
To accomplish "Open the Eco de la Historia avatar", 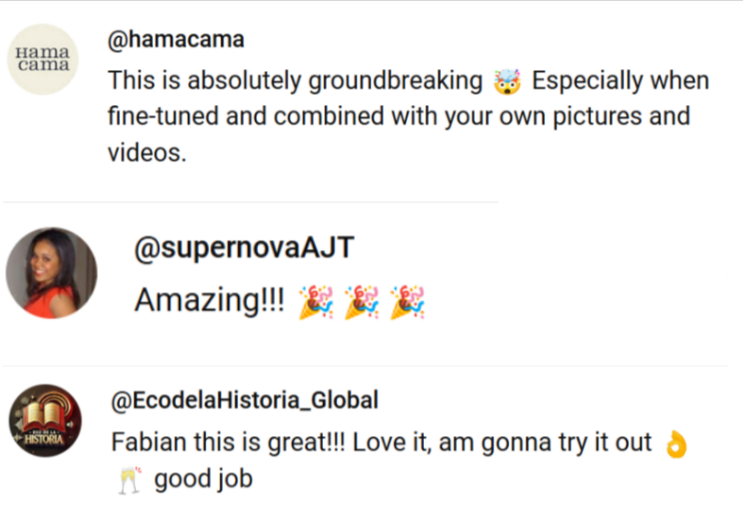I will [45, 421].
